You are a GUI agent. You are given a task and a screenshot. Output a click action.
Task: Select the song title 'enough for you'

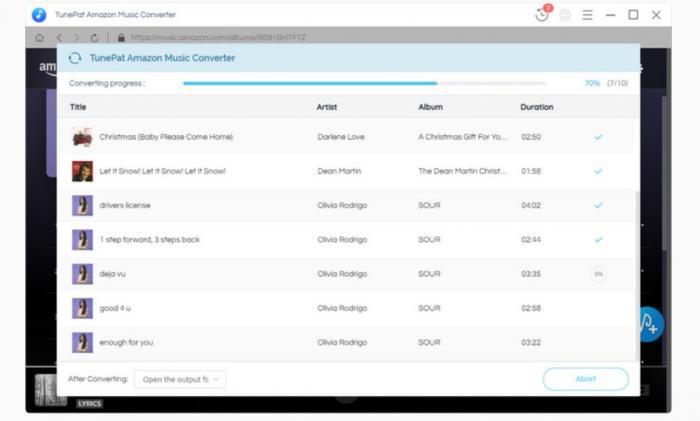tap(126, 342)
